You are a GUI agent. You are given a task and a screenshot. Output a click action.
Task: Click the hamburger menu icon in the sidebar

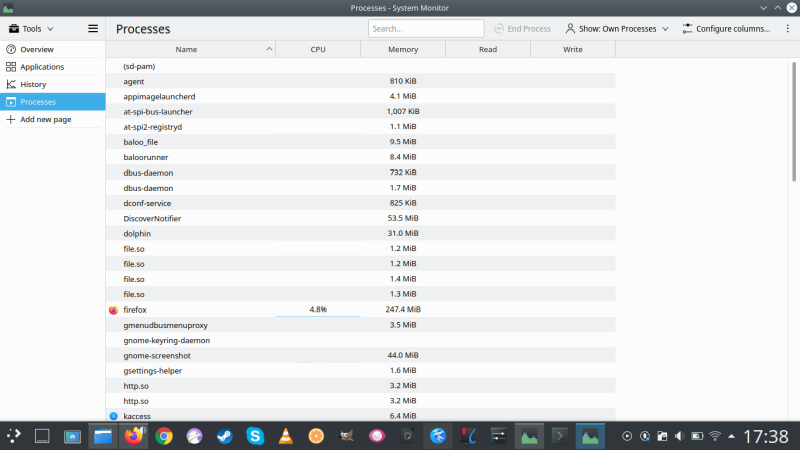[93, 29]
